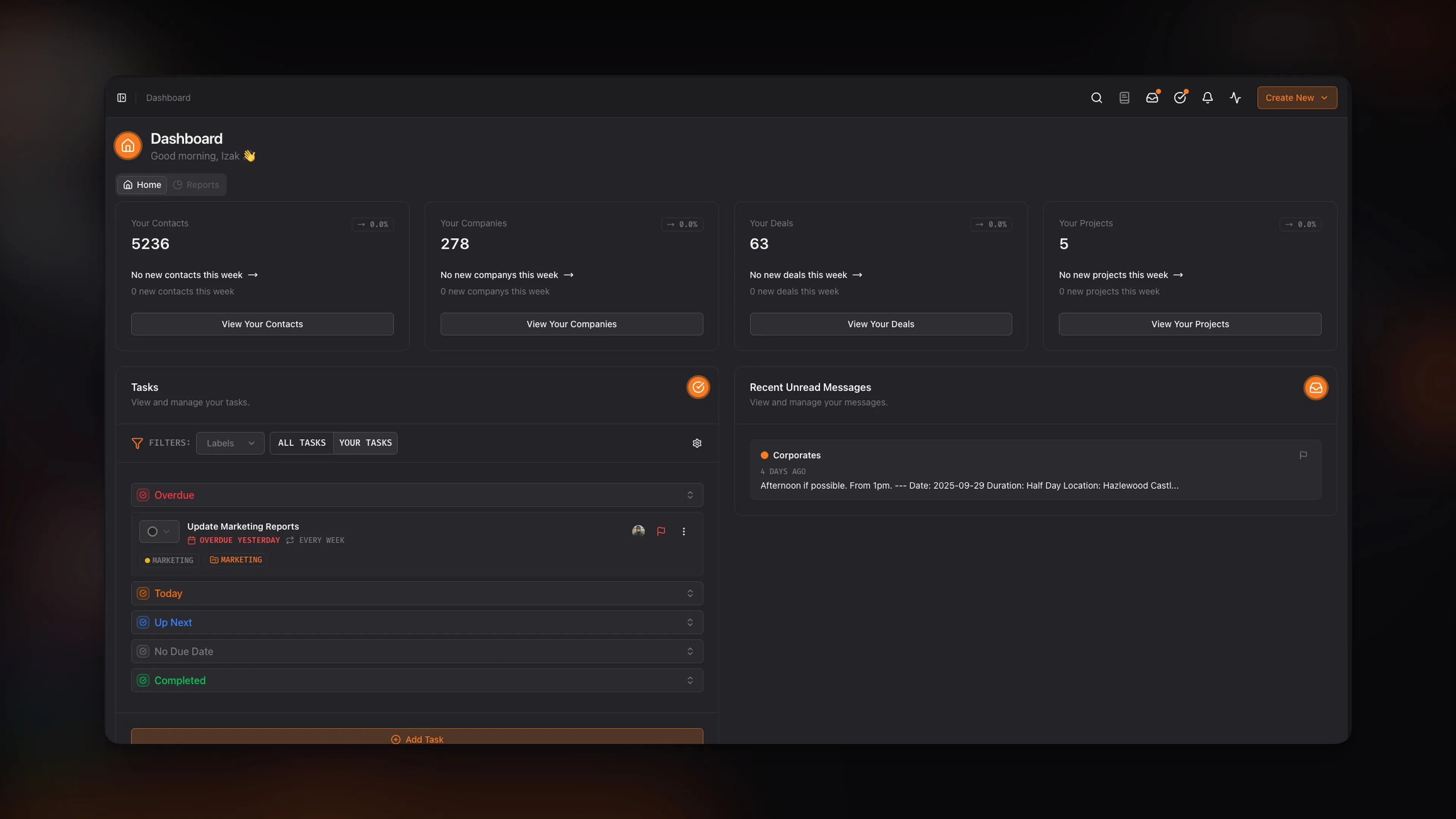Viewport: 1456px width, 819px height.
Task: Open search from top bar
Action: tap(1096, 98)
